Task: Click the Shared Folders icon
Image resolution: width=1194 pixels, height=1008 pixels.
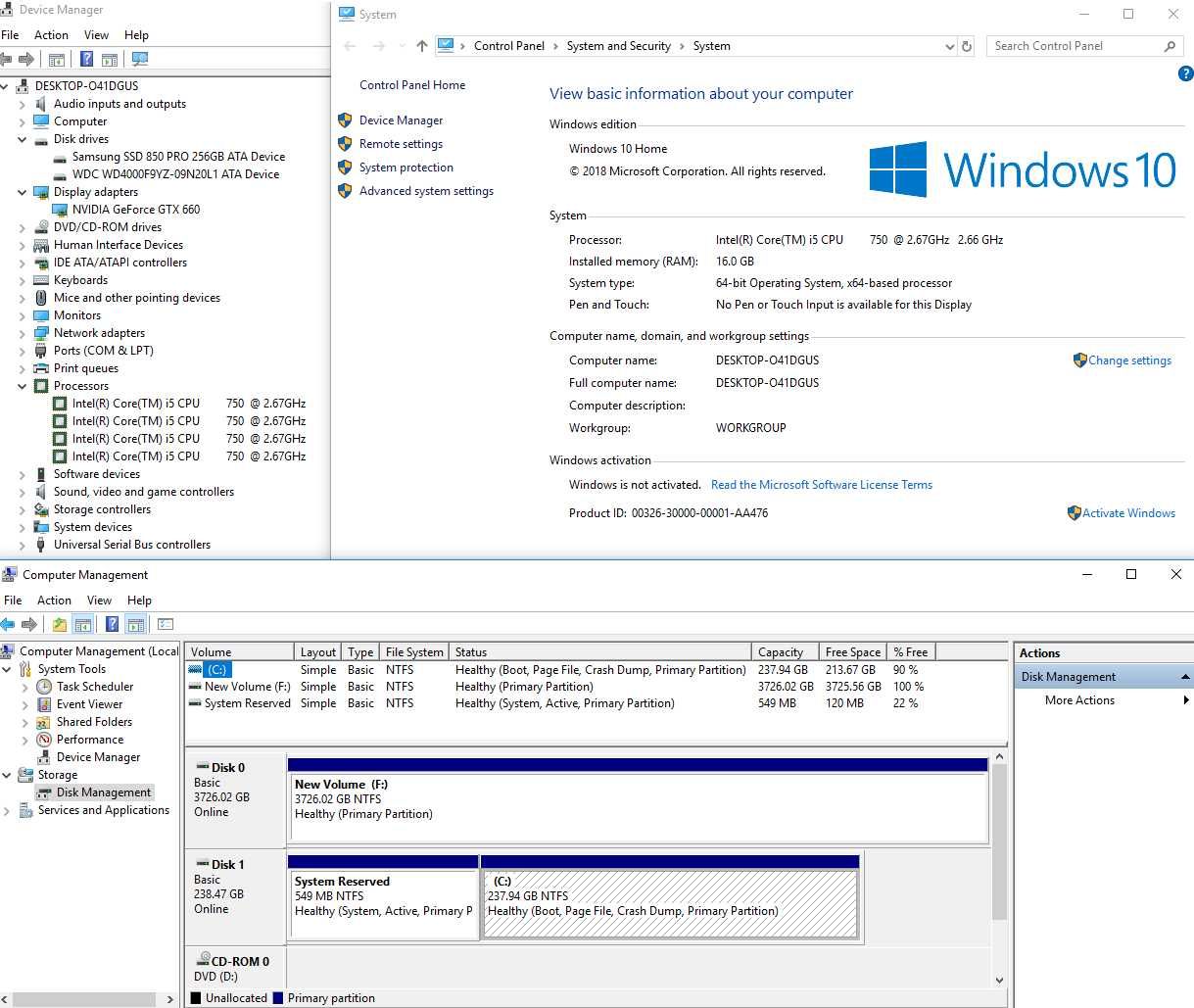Action: click(x=44, y=722)
